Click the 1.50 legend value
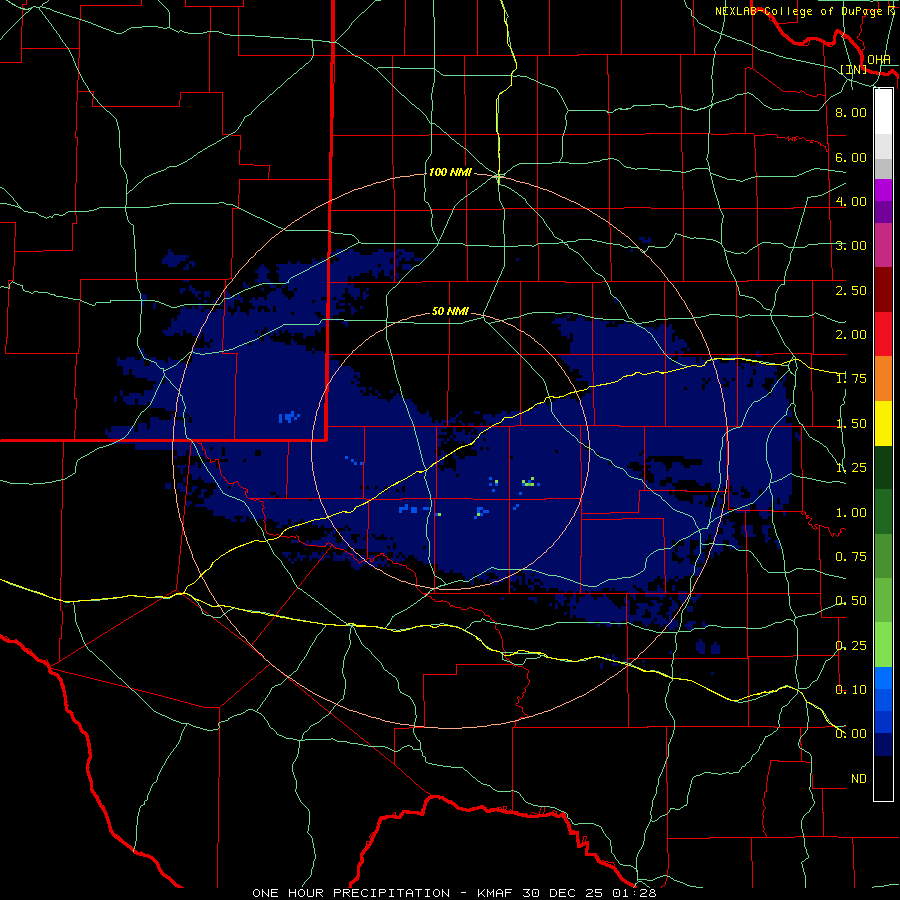Image resolution: width=900 pixels, height=900 pixels. coord(851,424)
